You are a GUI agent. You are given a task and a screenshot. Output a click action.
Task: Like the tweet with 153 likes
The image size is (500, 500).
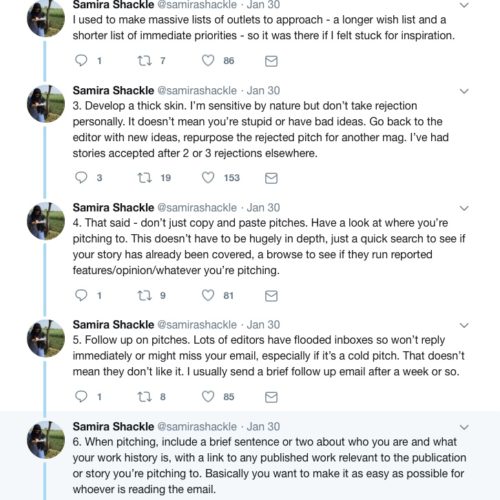[208, 178]
